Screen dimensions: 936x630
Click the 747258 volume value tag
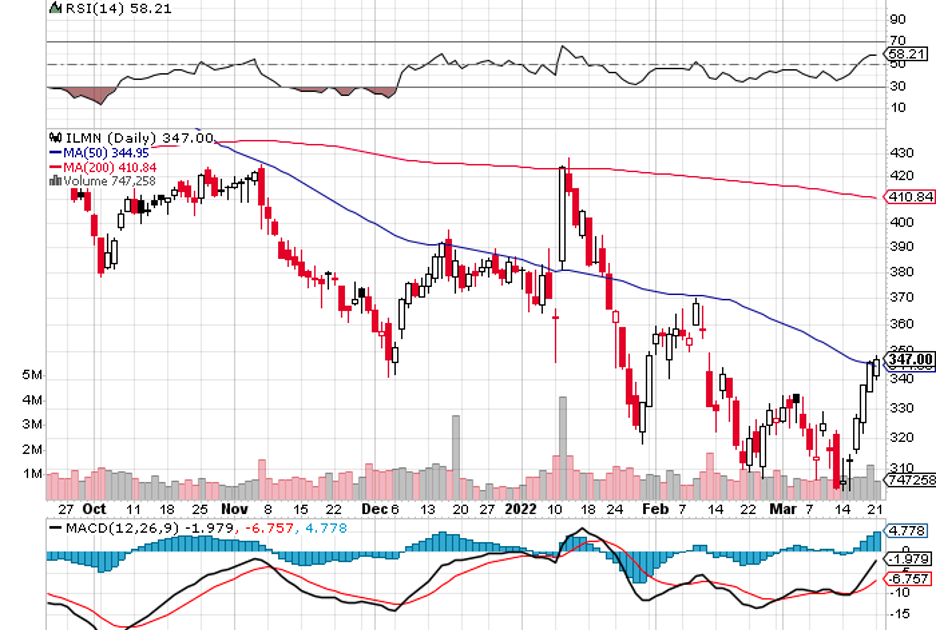pos(910,481)
